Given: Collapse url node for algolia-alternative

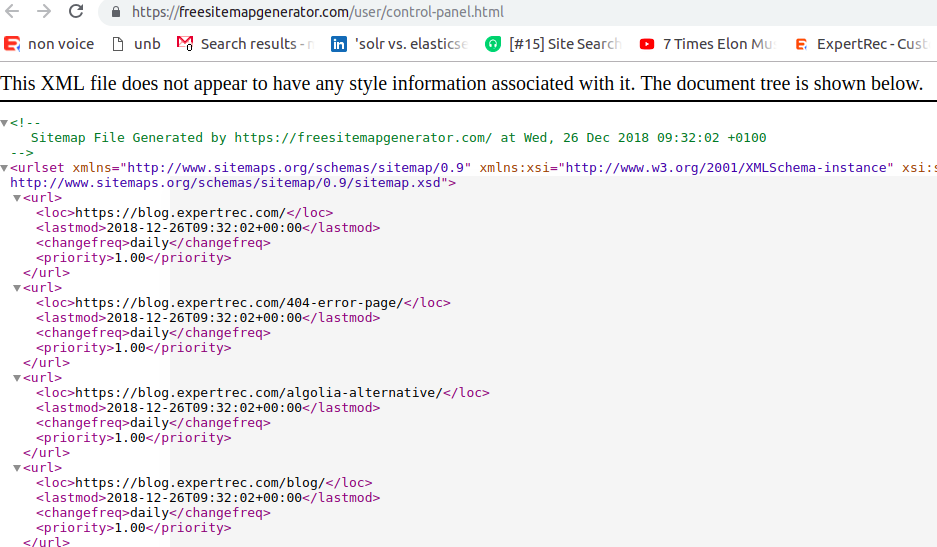Looking at the screenshot, I should pos(17,378).
